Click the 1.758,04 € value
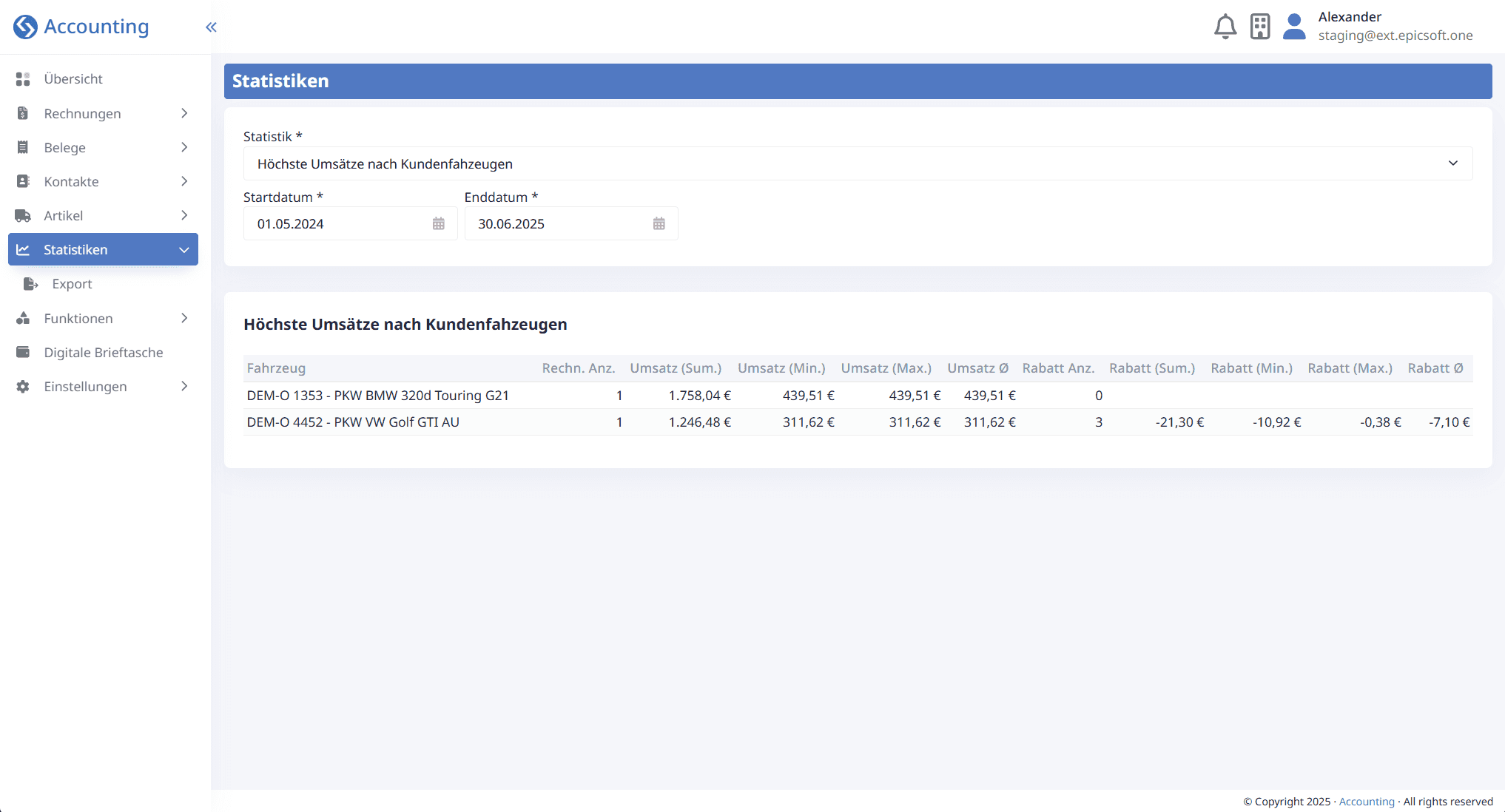Viewport: 1505px width, 812px height. click(699, 396)
